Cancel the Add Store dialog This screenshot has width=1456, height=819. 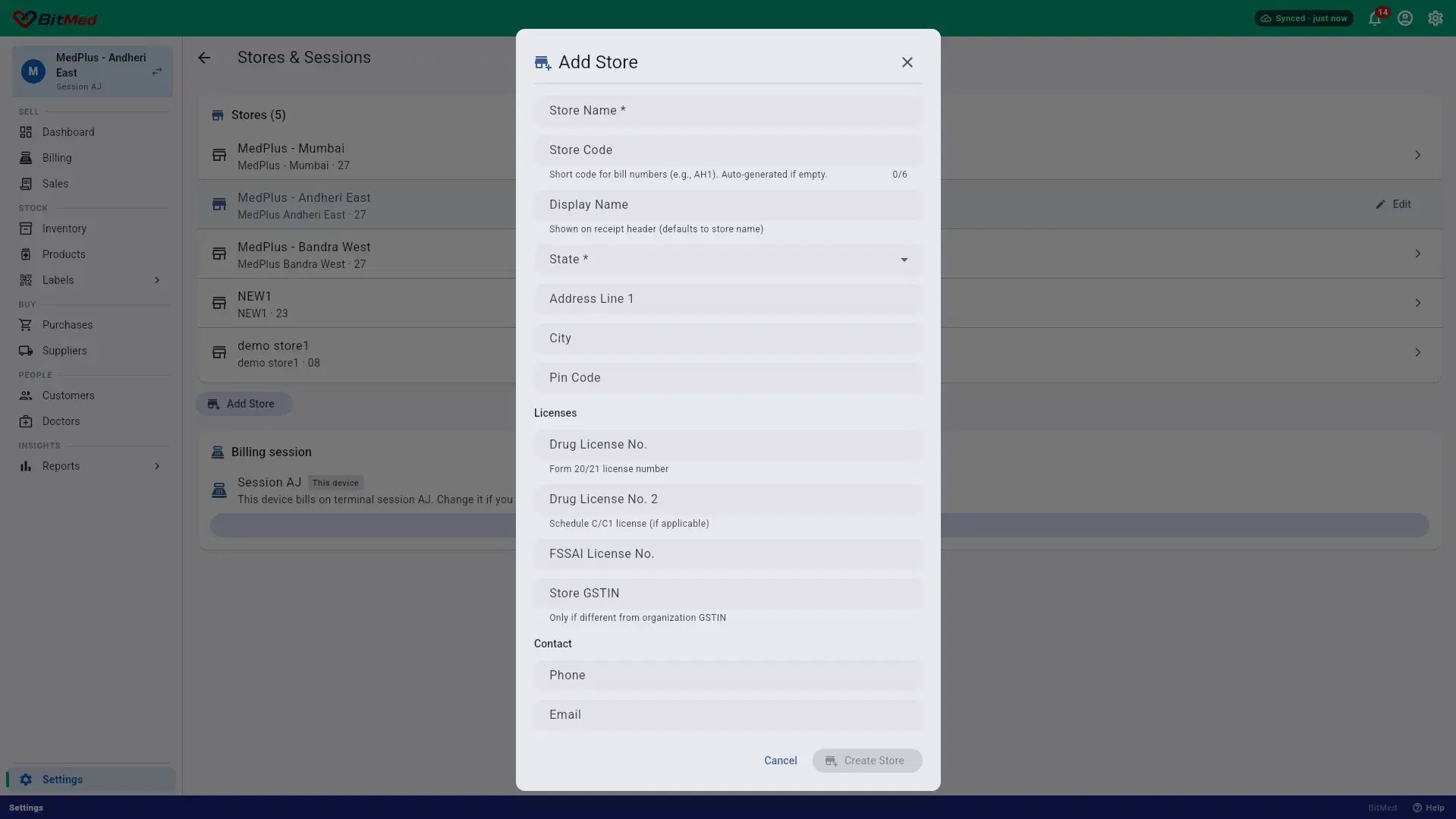click(x=780, y=761)
